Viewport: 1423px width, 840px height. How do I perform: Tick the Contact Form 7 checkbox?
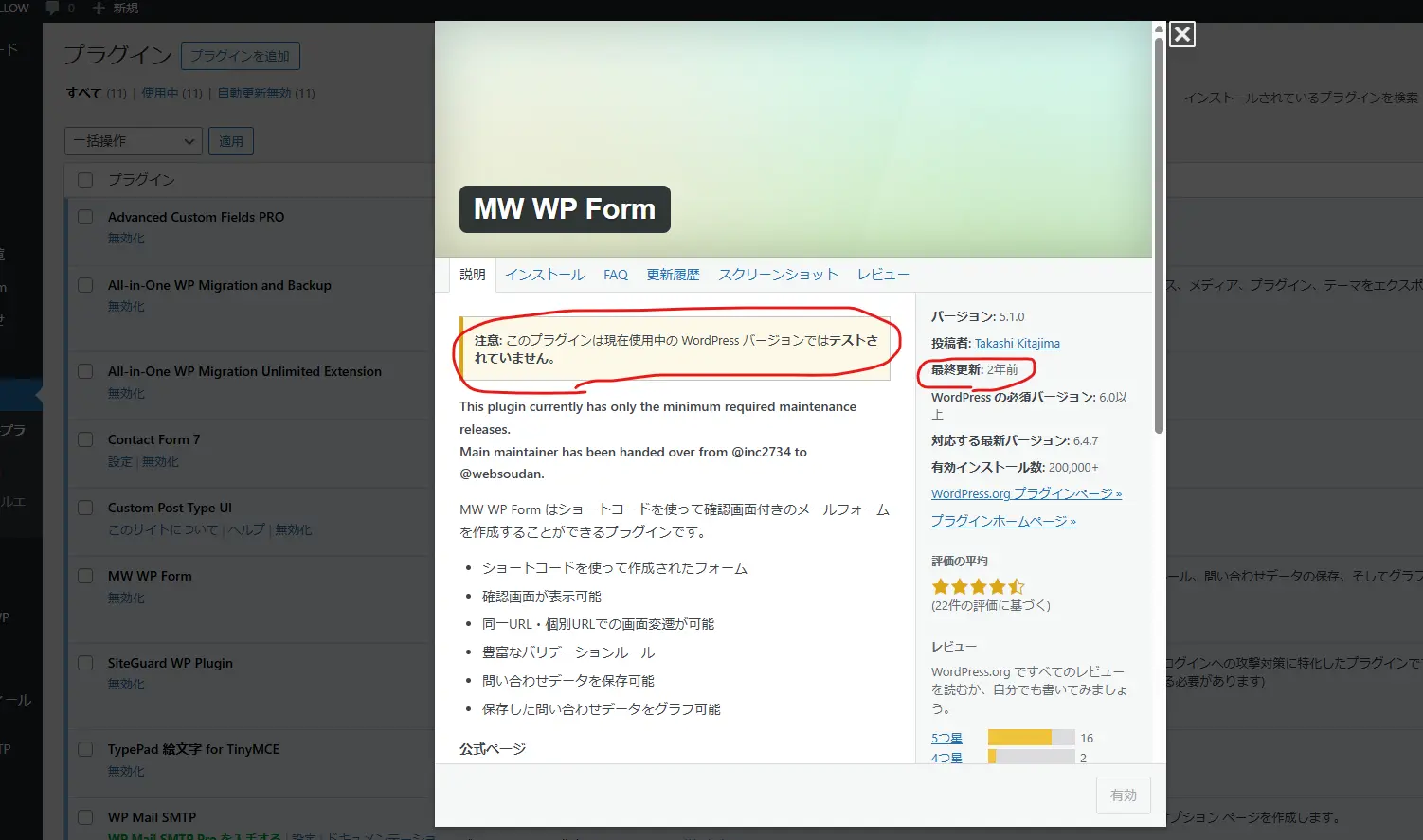pyautogui.click(x=85, y=439)
